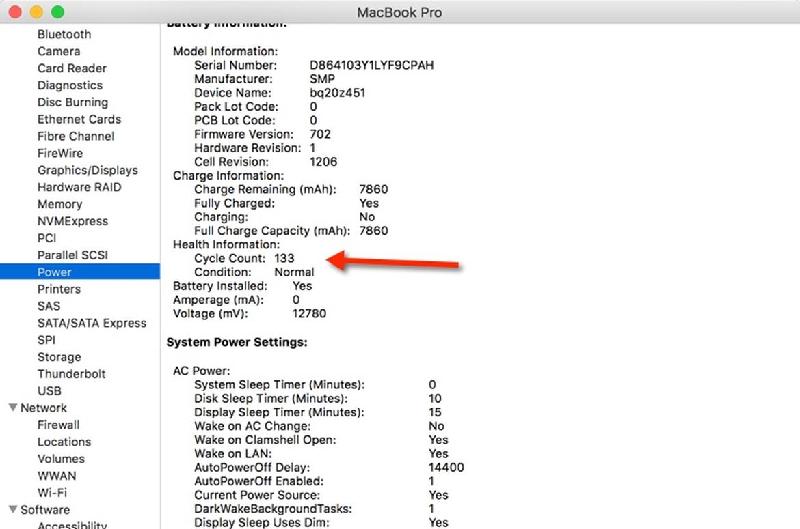Click the Battery Installed label
This screenshot has height=529, width=800.
coord(220,286)
